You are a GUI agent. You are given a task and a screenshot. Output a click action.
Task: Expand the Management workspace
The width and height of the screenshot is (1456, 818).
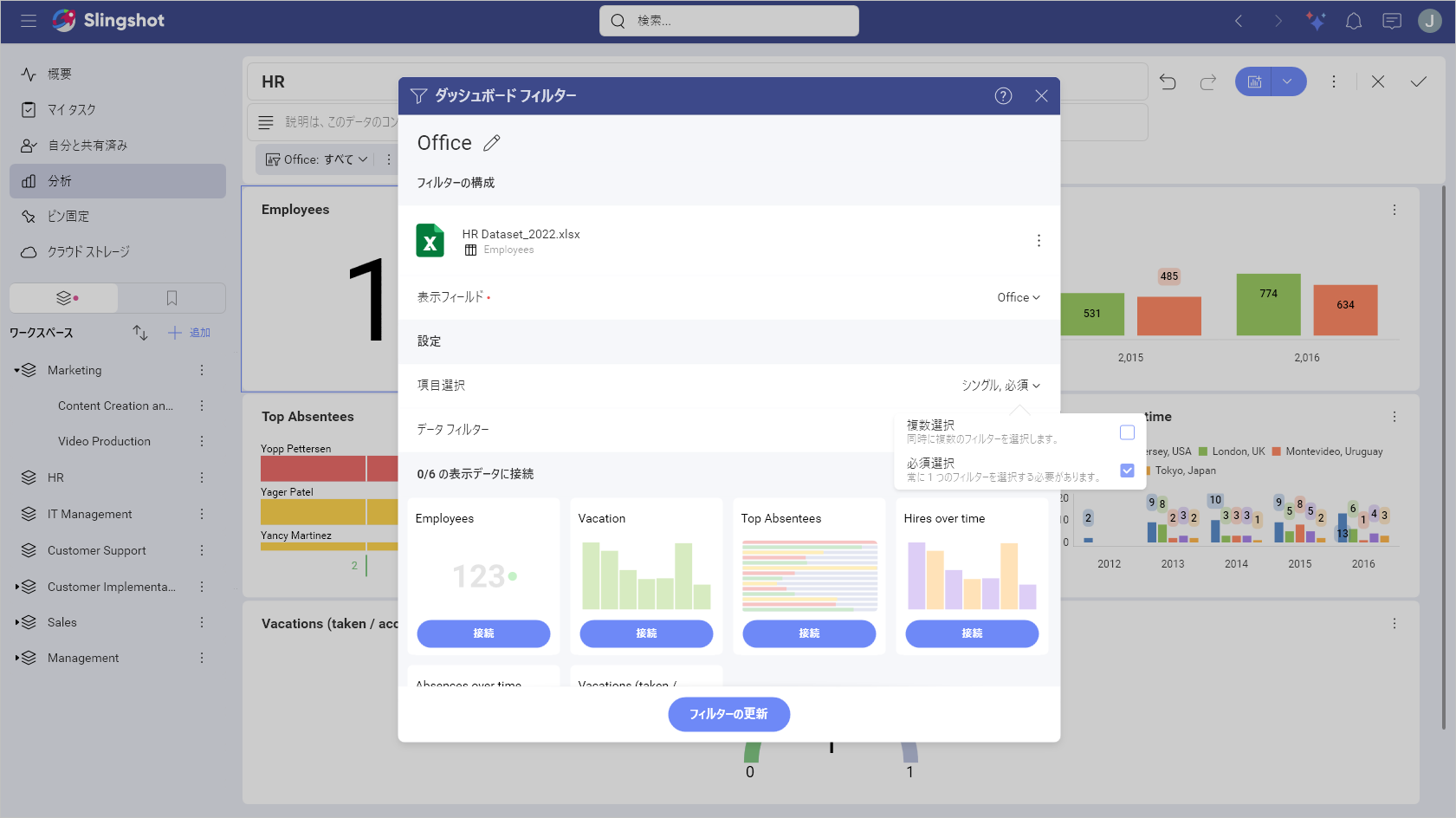pyautogui.click(x=16, y=658)
